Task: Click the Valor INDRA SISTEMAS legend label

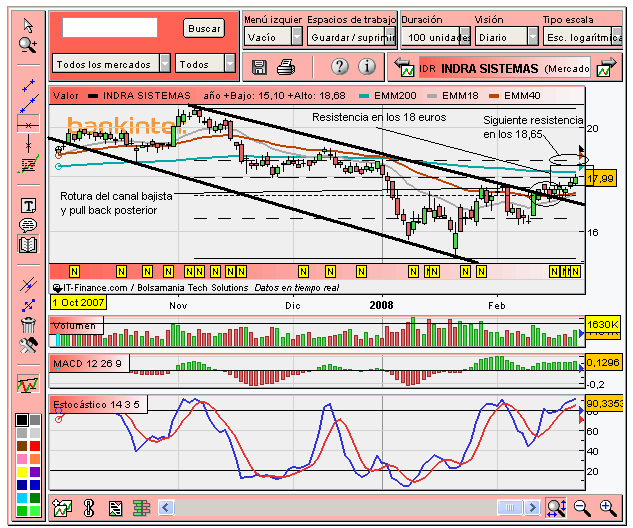Action: (121, 96)
